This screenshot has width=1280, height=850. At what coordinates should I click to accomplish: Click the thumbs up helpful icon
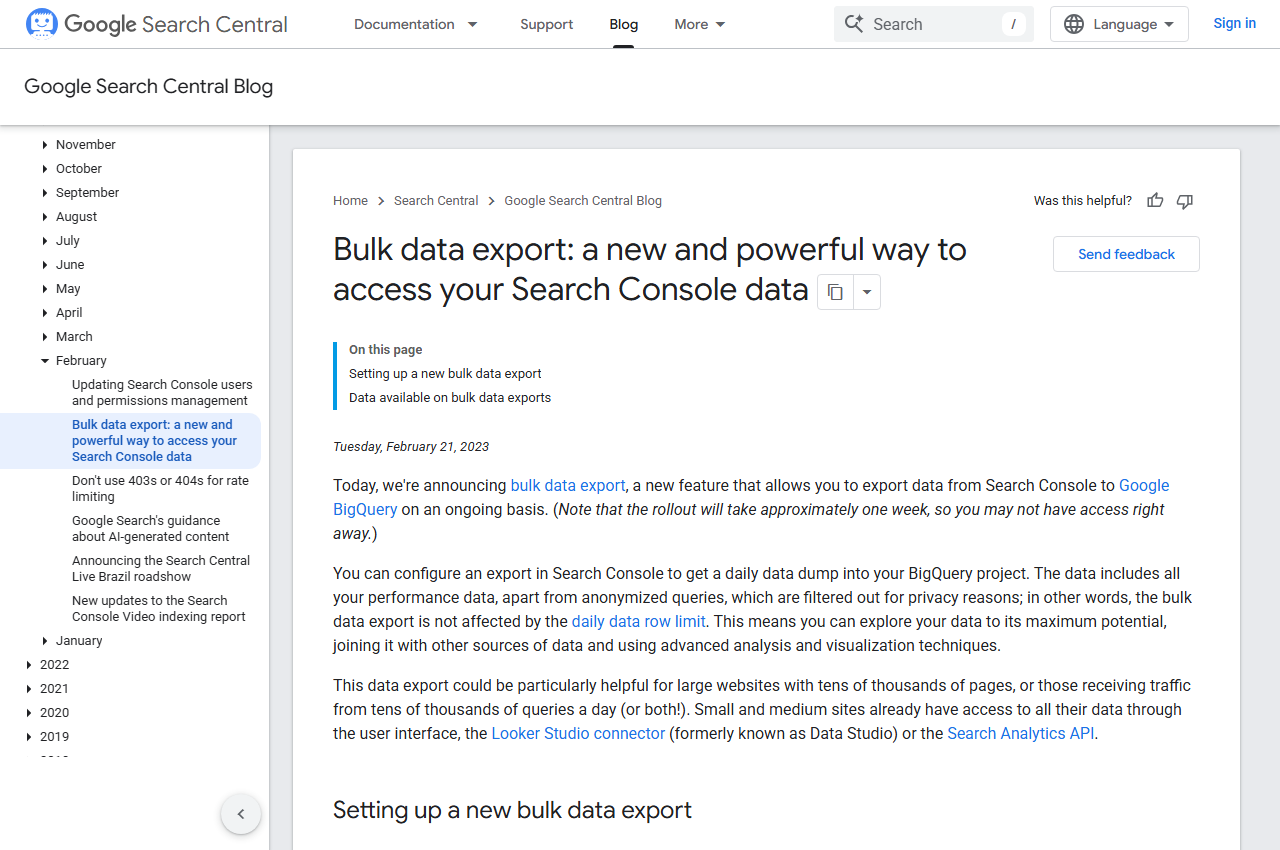(x=1155, y=201)
